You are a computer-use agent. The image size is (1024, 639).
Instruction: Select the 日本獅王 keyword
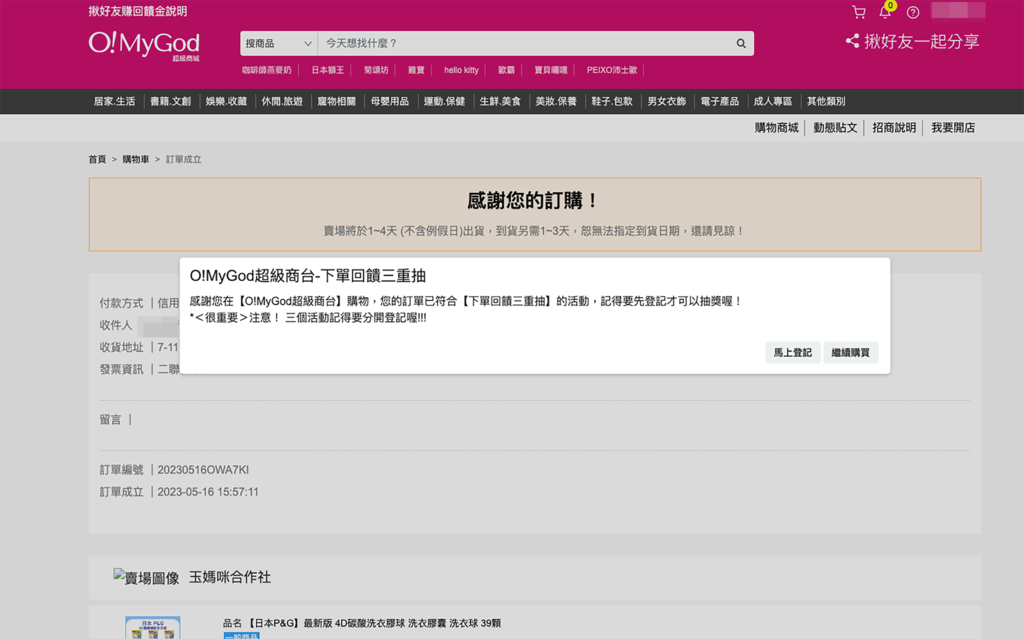click(327, 70)
